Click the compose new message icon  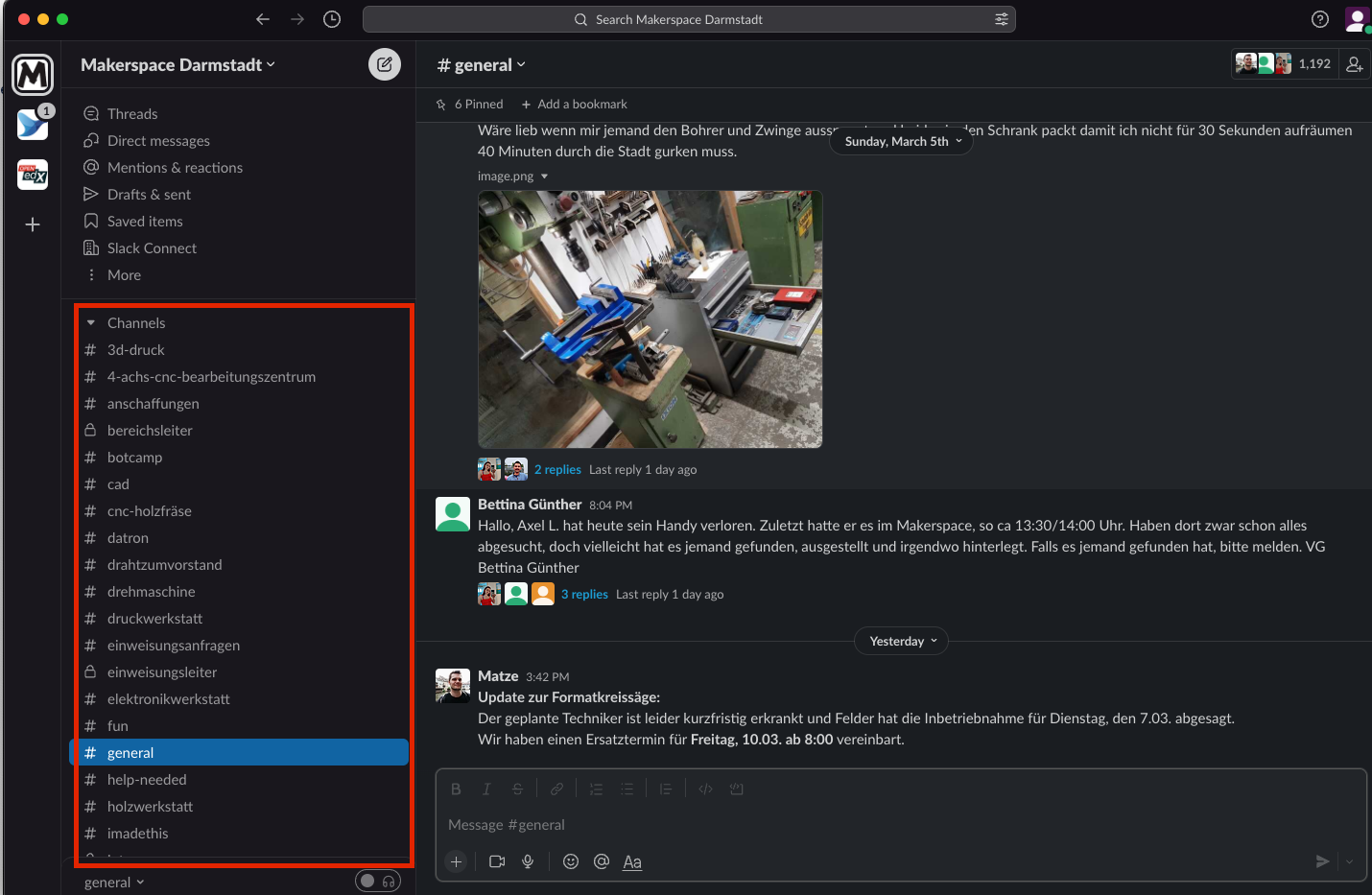point(385,64)
